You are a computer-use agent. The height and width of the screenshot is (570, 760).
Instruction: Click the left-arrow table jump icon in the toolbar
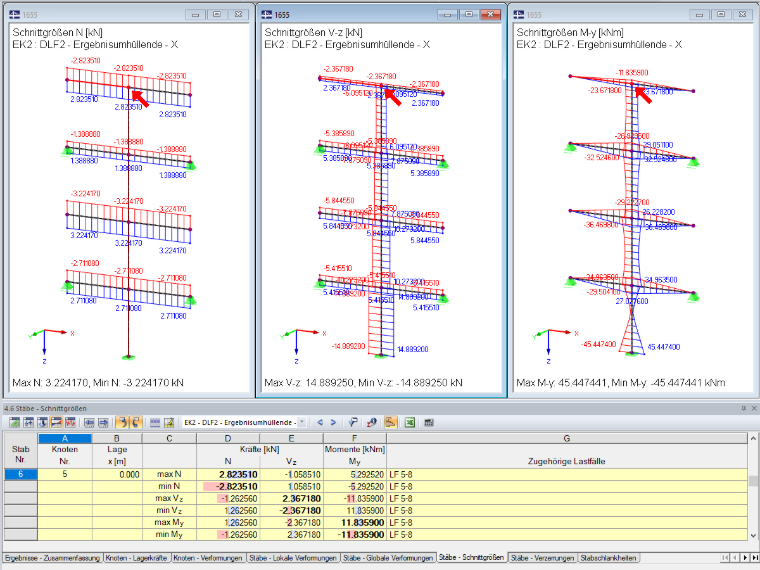[89, 423]
